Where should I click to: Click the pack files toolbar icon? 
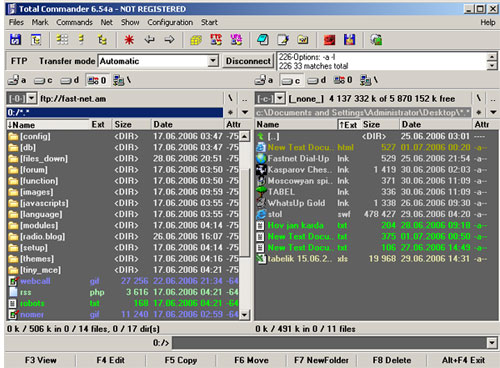tap(196, 40)
